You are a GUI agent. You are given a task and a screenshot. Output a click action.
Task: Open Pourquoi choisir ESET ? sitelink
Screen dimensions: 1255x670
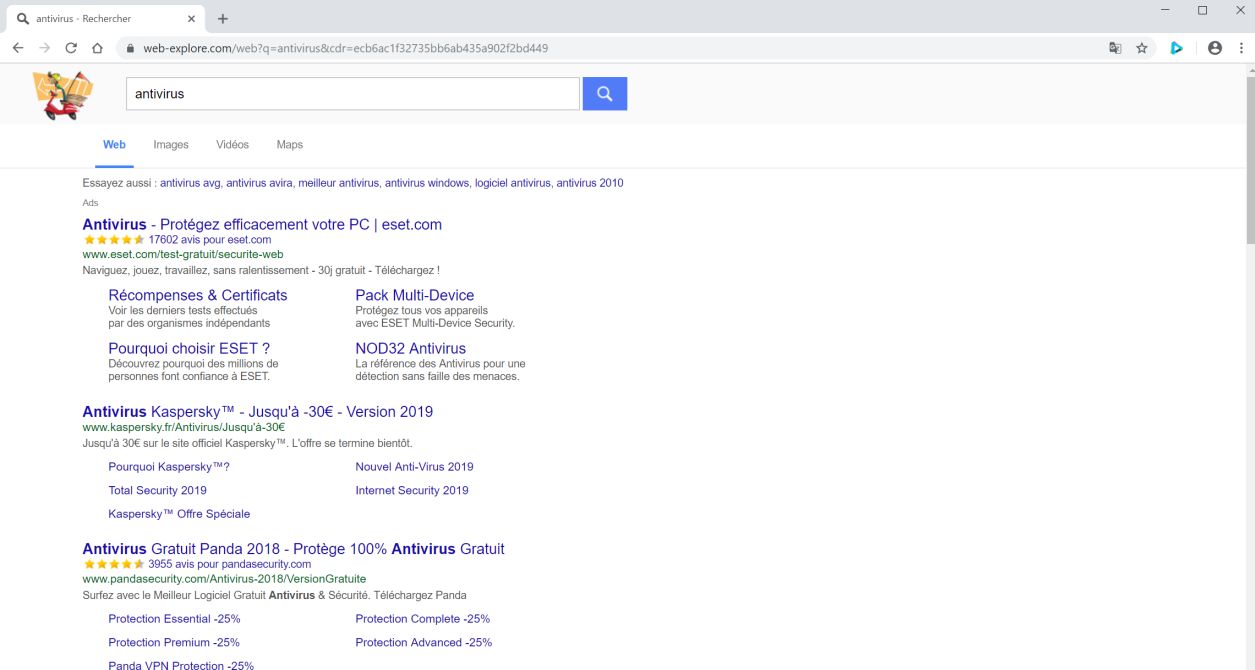click(189, 348)
